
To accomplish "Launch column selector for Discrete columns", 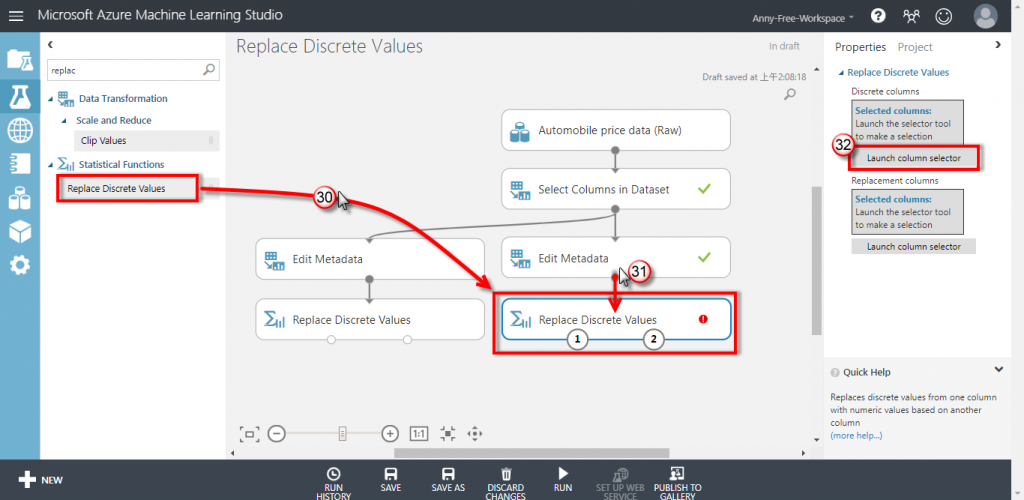I will pos(914,158).
